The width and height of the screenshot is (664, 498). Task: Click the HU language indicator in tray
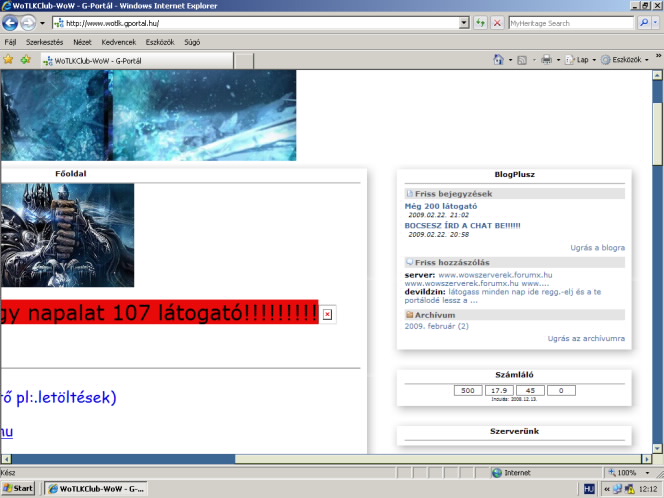(589, 489)
